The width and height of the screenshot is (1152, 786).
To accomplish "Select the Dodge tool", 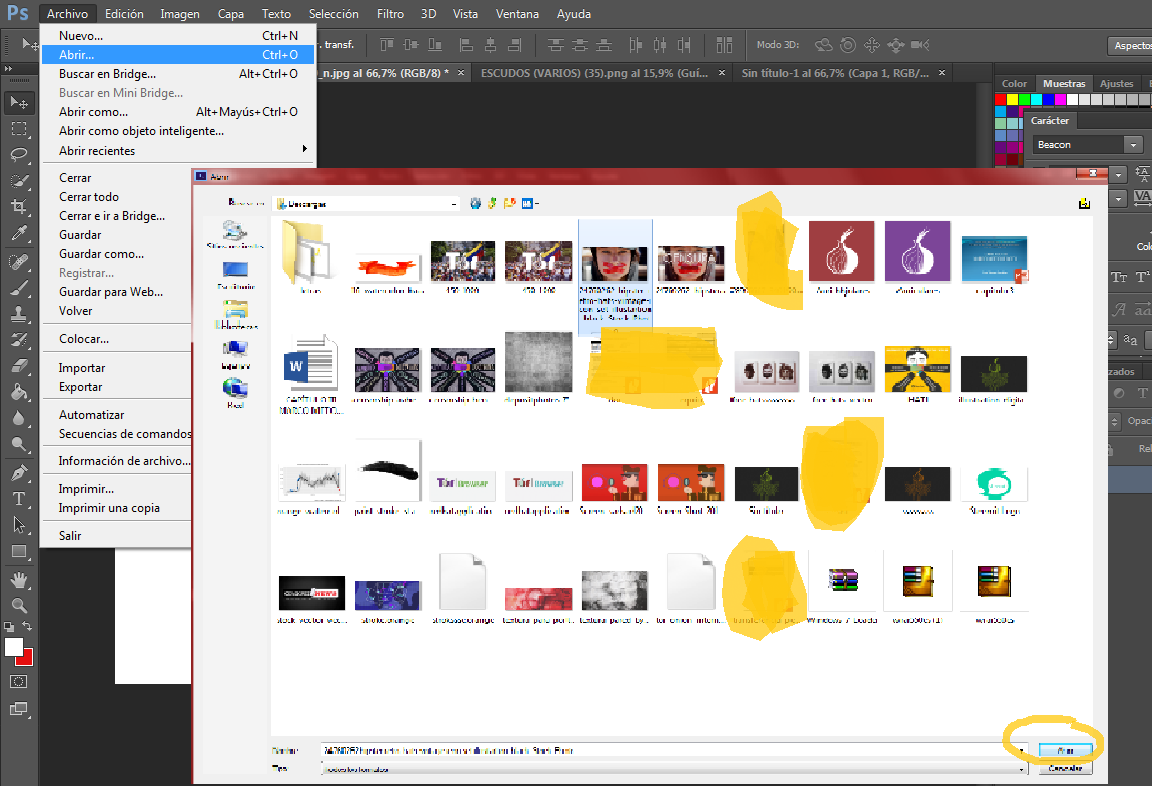I will click(19, 444).
